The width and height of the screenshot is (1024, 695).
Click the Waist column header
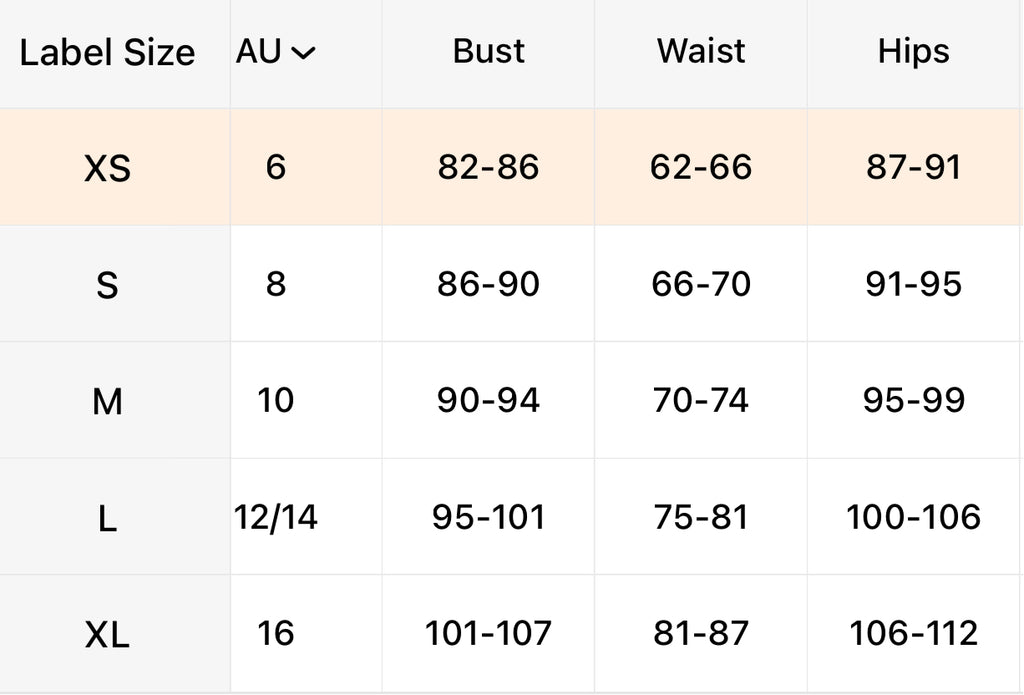(701, 52)
